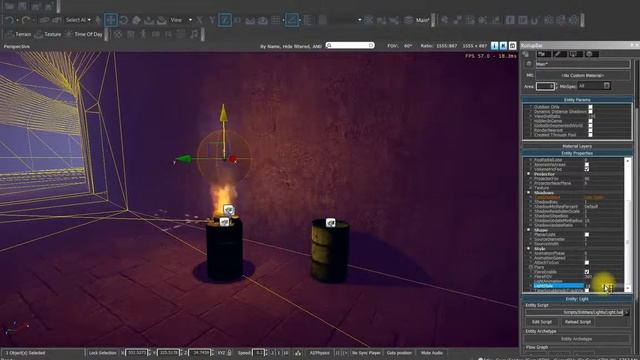Expand the Material Layers rollup
640x360 pixels.
pyautogui.click(x=577, y=146)
